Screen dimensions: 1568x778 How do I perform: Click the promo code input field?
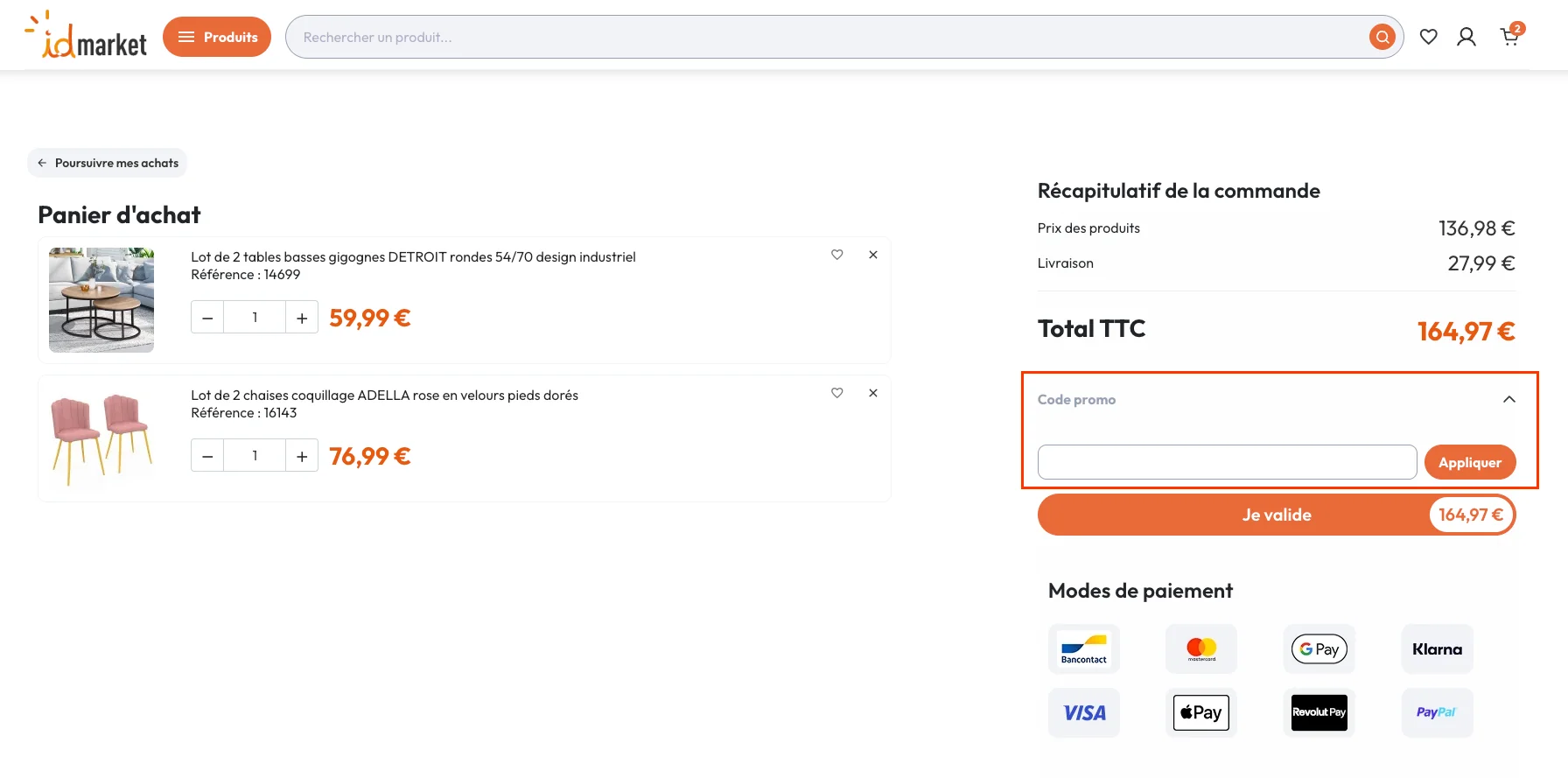click(x=1227, y=462)
